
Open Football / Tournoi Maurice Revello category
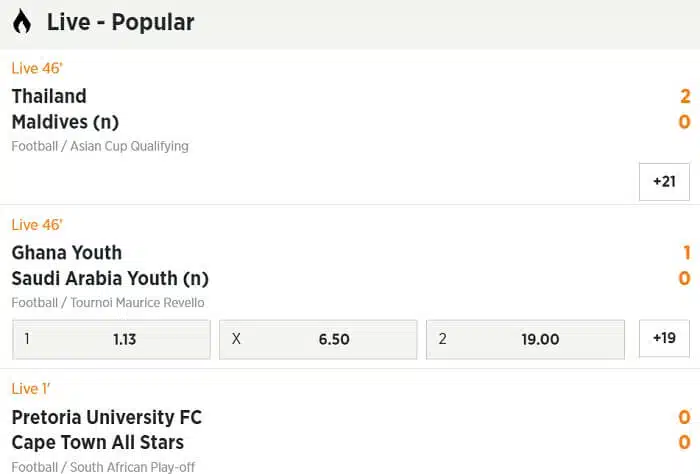pos(108,303)
